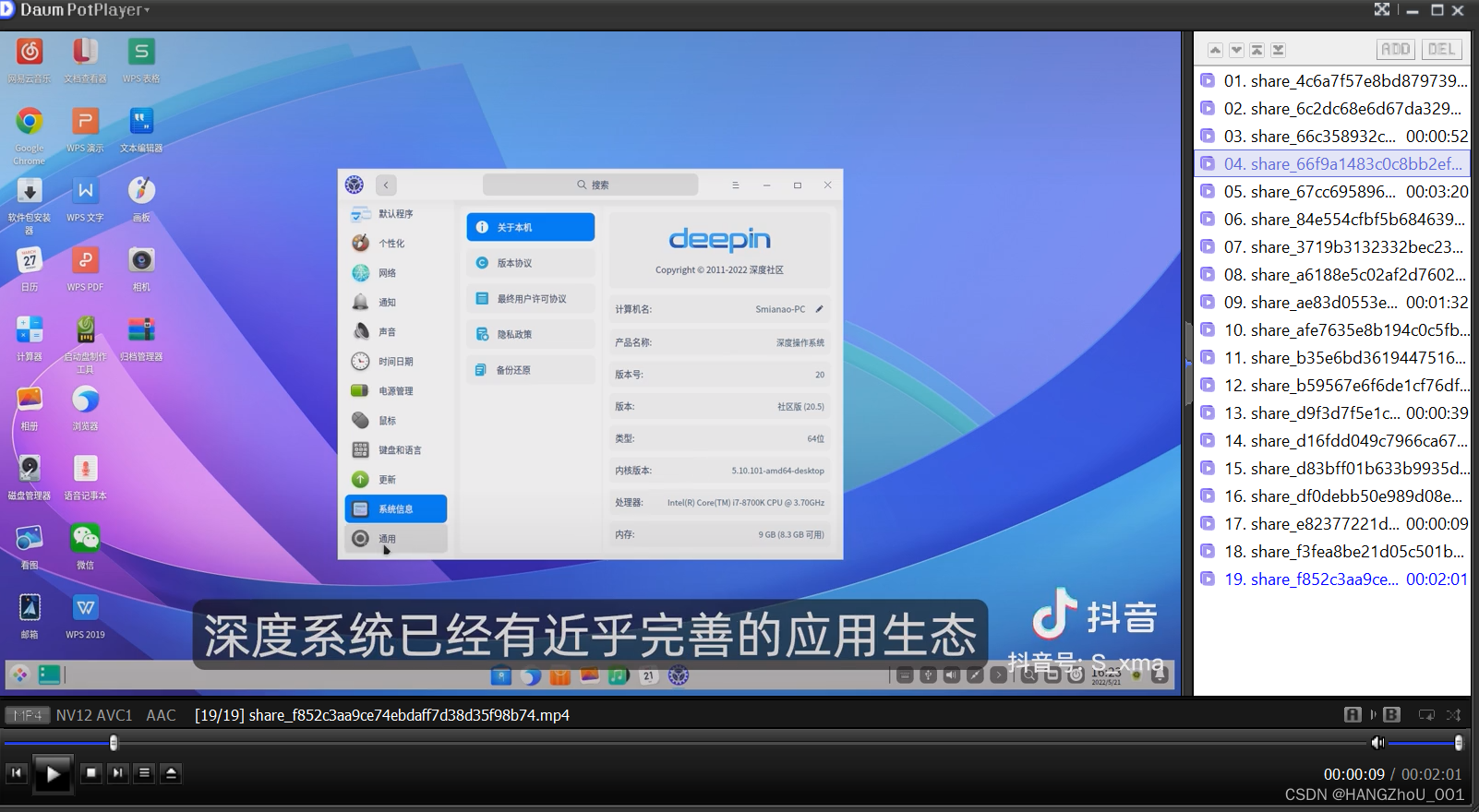This screenshot has width=1479, height=812.
Task: Click the DEL playlist button
Action: click(1441, 49)
